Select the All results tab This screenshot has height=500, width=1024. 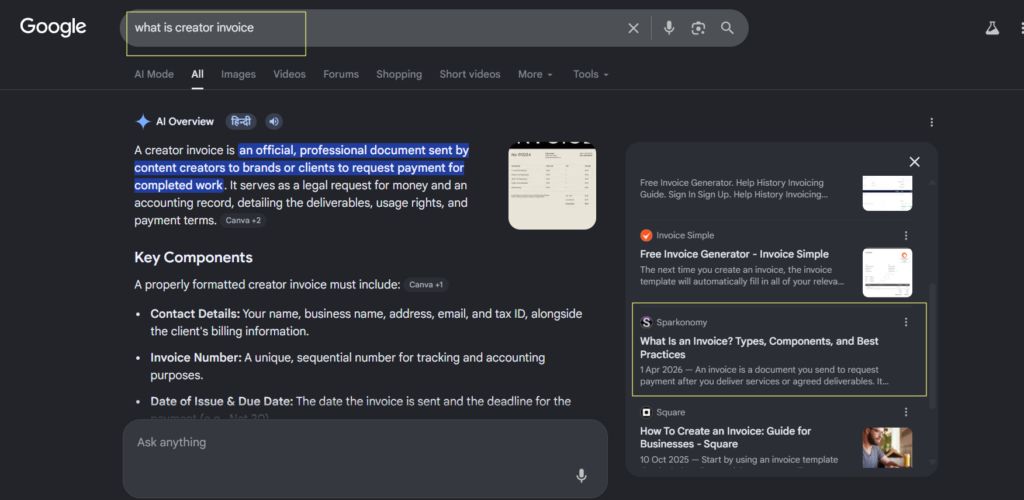(197, 74)
